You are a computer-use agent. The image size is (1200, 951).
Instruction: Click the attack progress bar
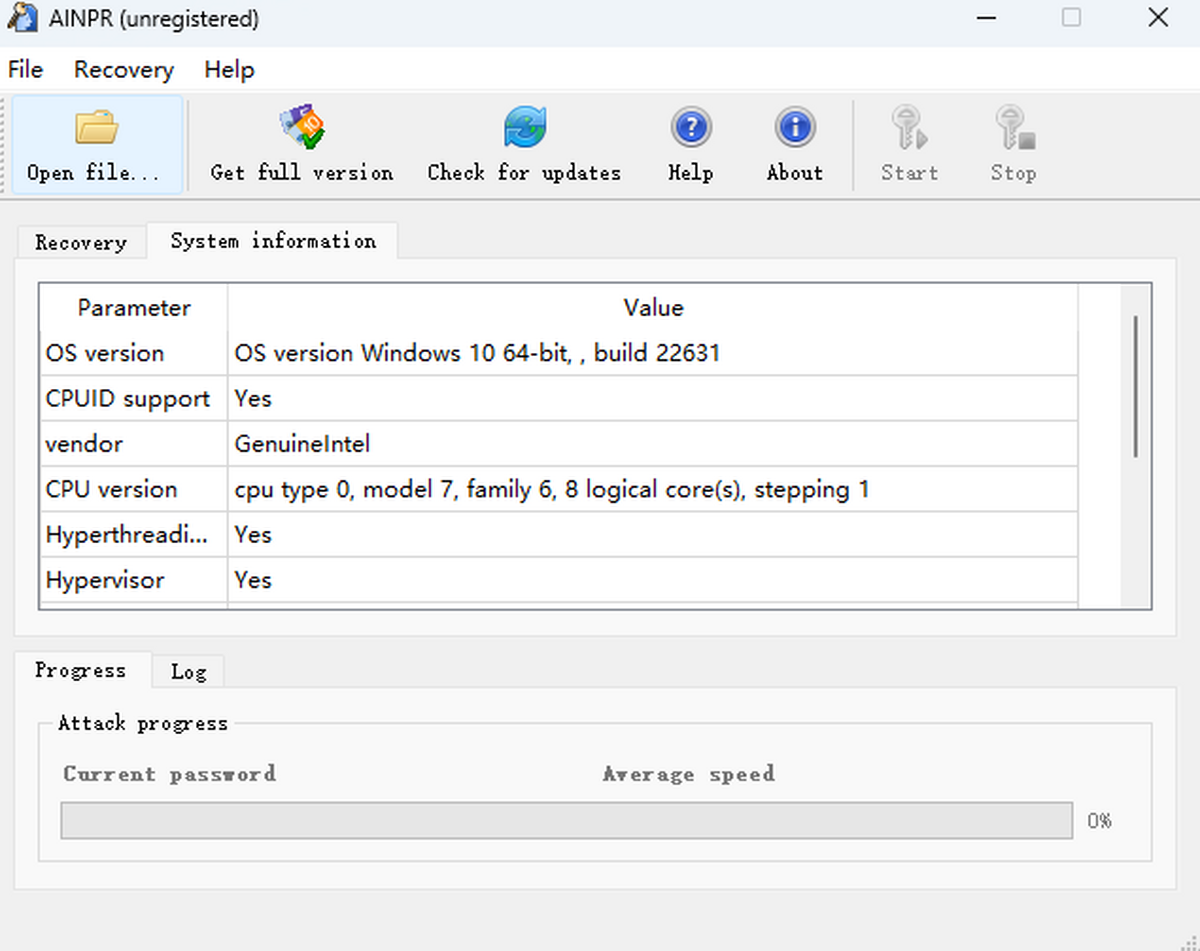pos(567,821)
